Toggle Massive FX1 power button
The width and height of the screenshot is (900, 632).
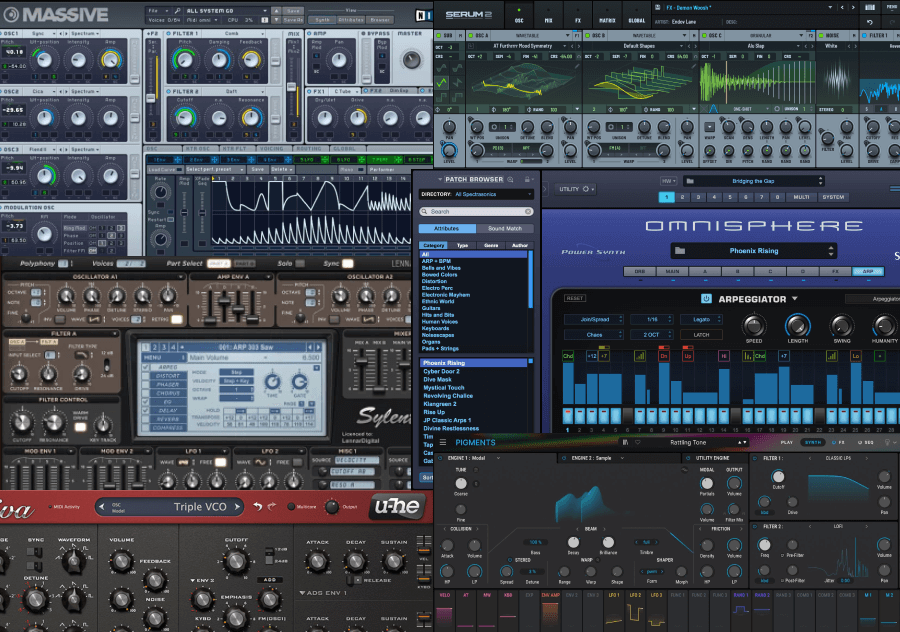pyautogui.click(x=309, y=91)
